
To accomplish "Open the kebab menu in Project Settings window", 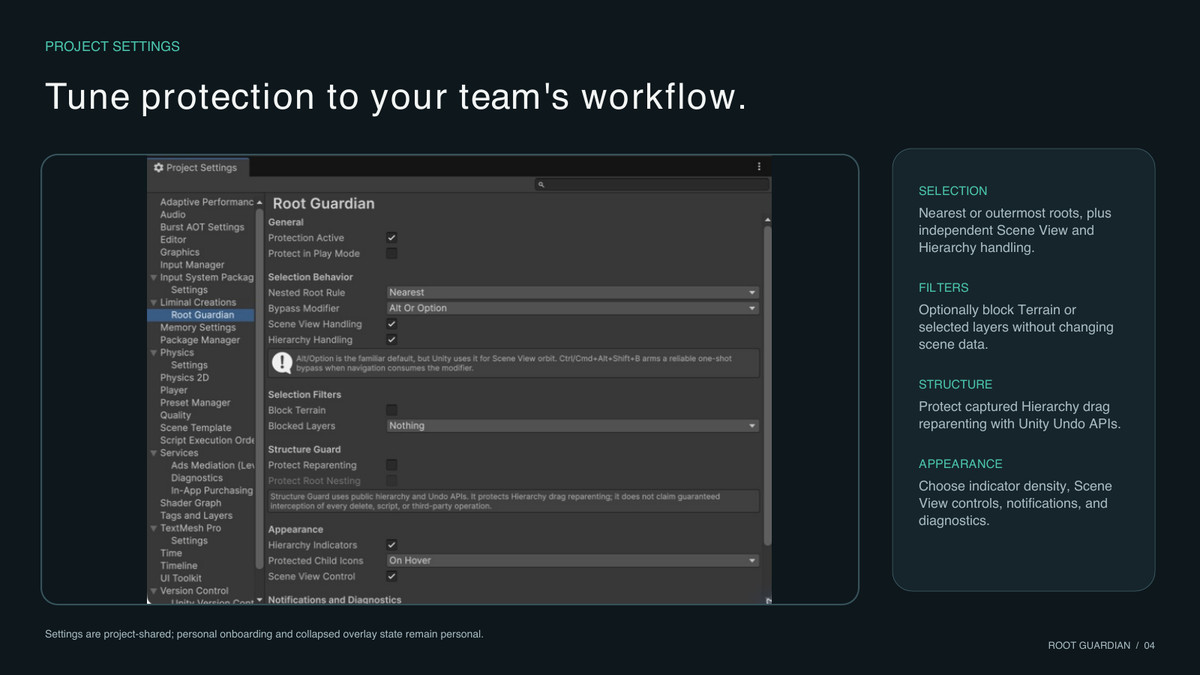I will pyautogui.click(x=759, y=167).
